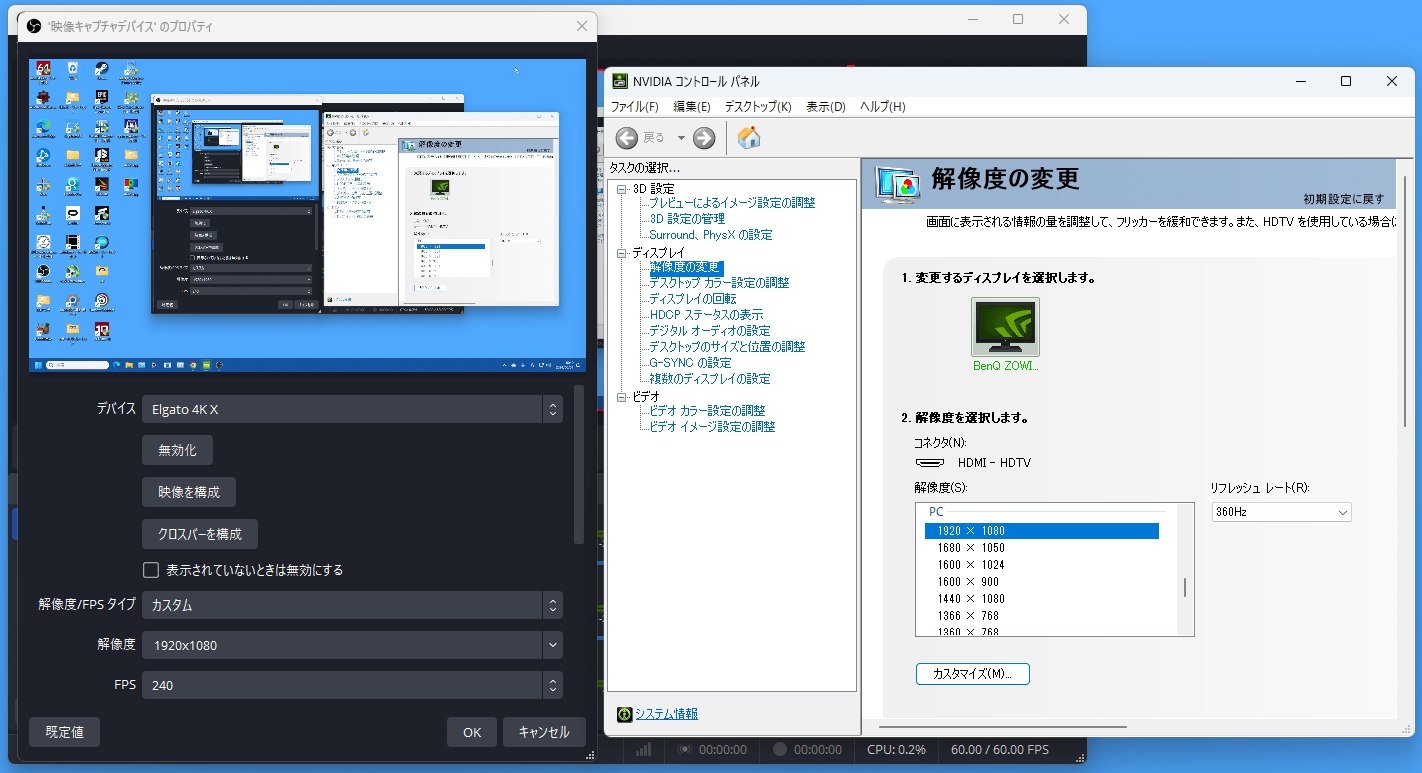Click the カスタマイズ(M)... button
The width and height of the screenshot is (1422, 773).
973,674
